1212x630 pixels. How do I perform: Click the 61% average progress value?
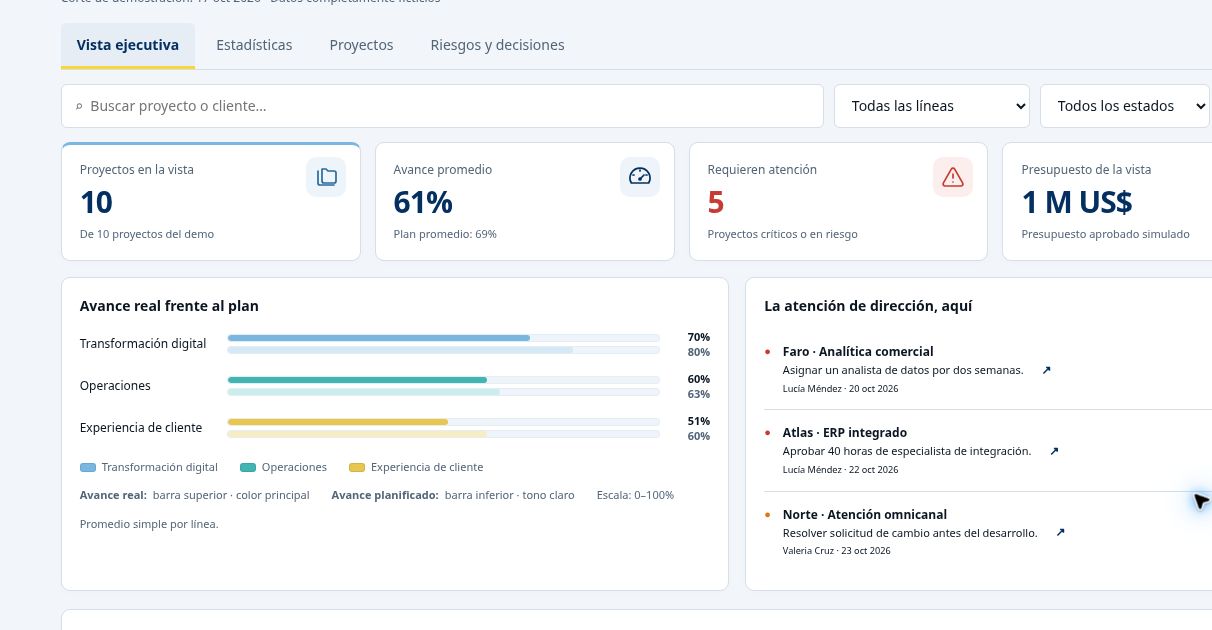(x=423, y=203)
